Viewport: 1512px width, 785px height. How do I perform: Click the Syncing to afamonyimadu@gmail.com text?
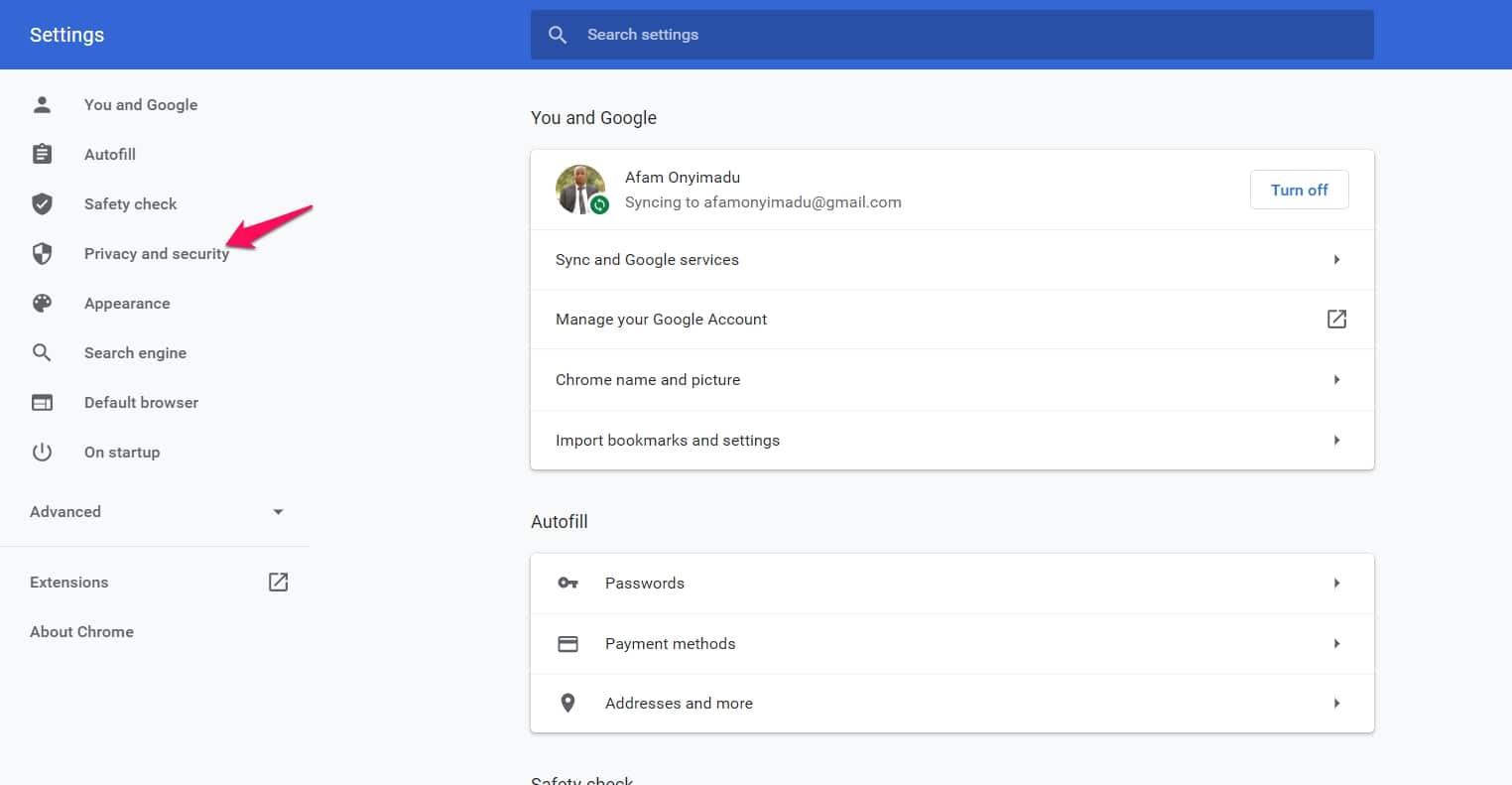(763, 202)
